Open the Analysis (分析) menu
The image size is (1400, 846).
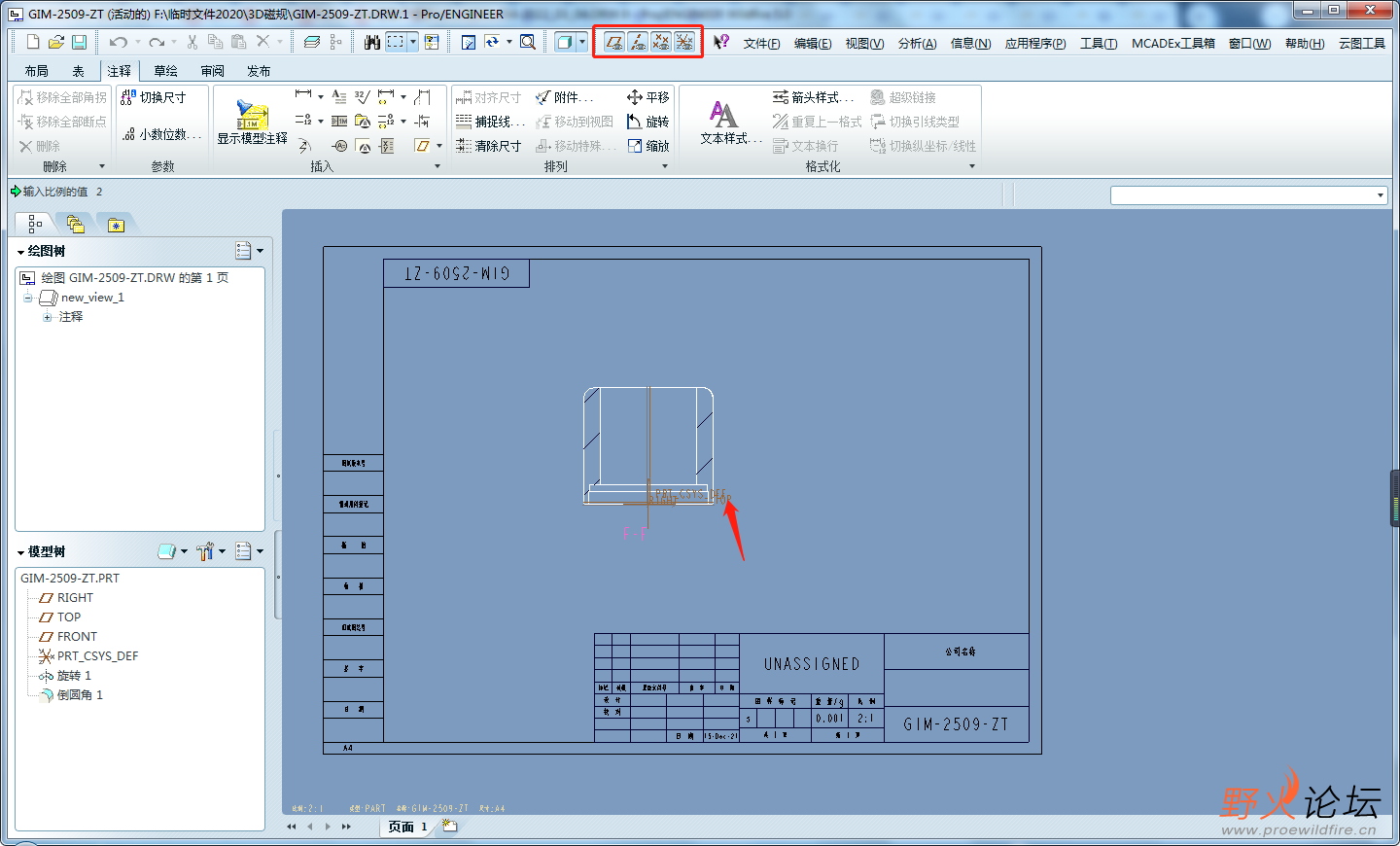[x=917, y=43]
